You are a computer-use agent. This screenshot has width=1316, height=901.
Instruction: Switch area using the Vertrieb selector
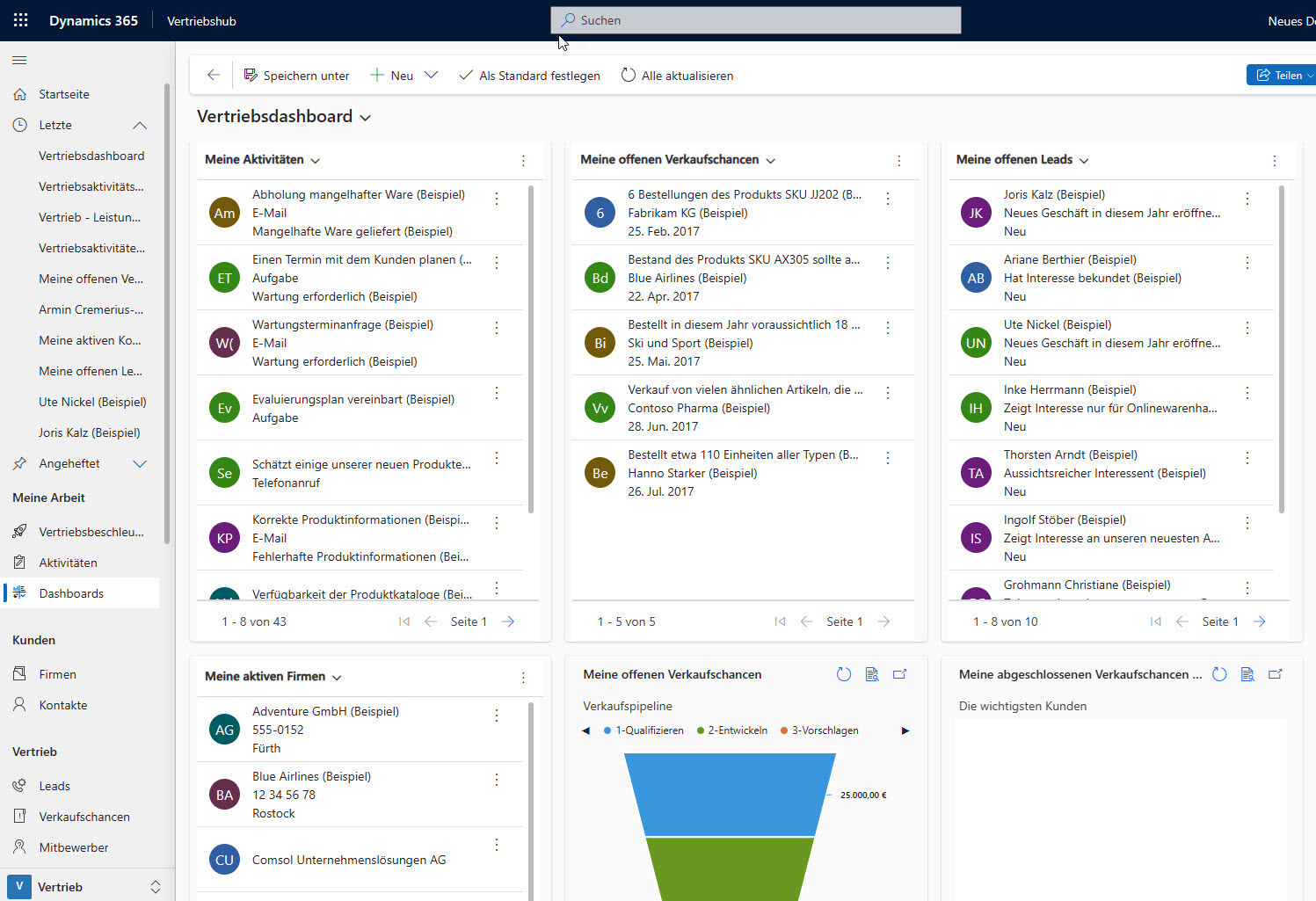pos(86,886)
